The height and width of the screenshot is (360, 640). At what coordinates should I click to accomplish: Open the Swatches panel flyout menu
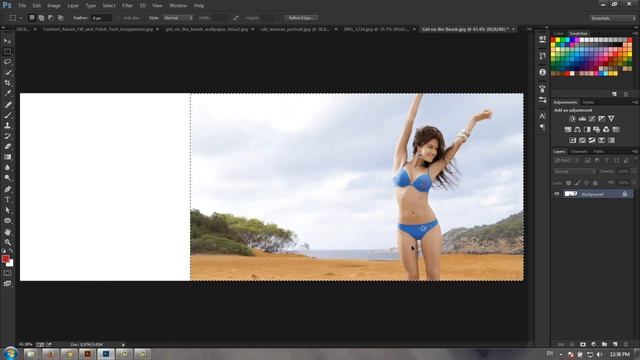635,33
